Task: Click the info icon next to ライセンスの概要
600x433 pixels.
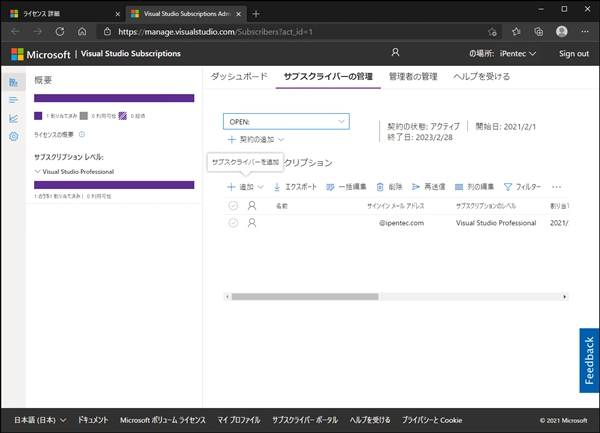Action: click(82, 134)
